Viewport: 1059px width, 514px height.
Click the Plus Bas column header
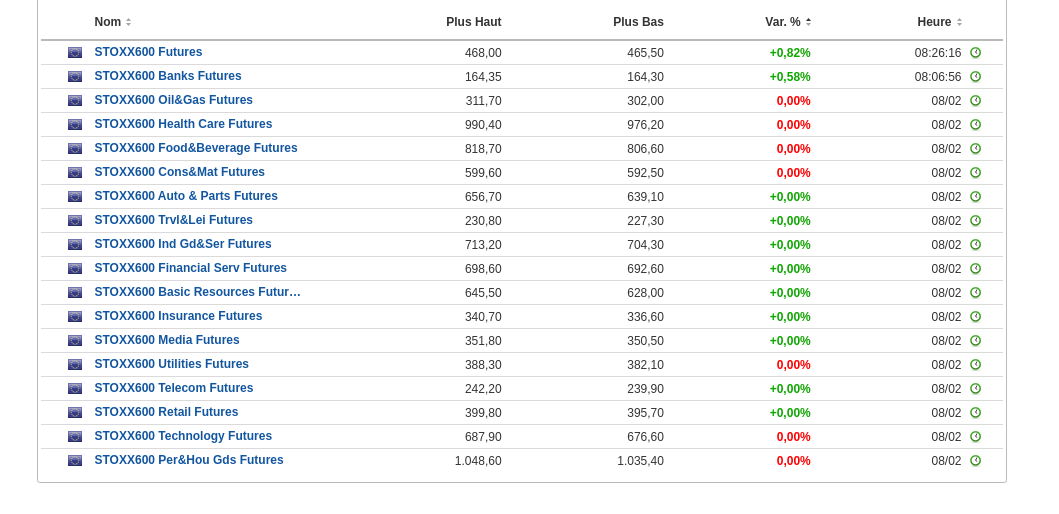(x=638, y=22)
